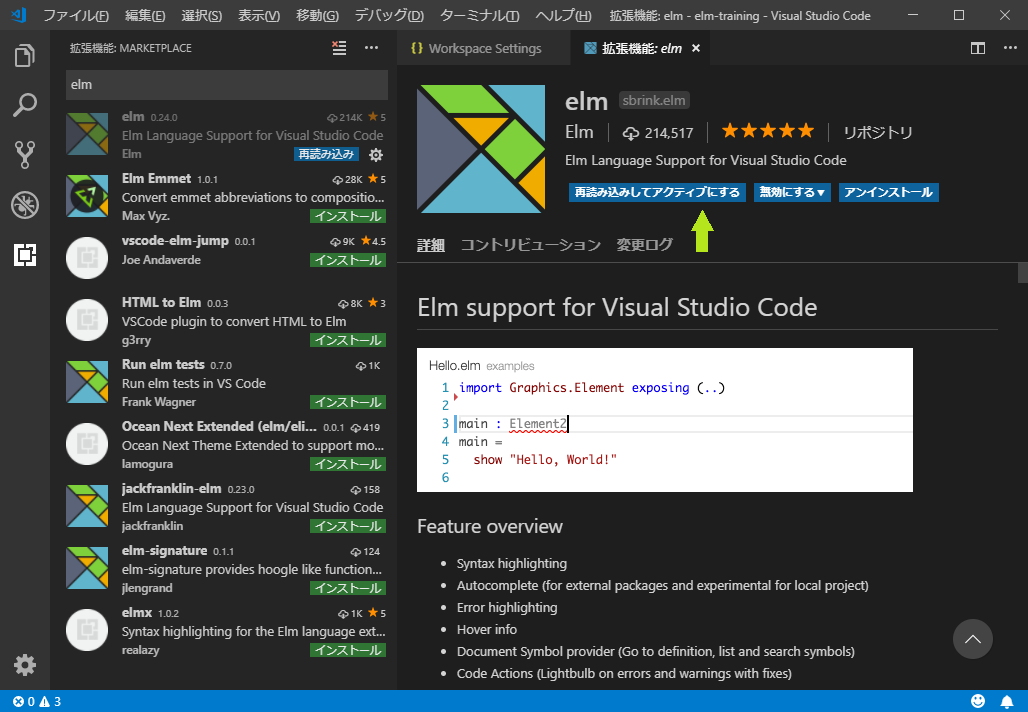Viewport: 1028px width, 712px height.
Task: Open the editor More Actions menu
Action: [x=1008, y=47]
